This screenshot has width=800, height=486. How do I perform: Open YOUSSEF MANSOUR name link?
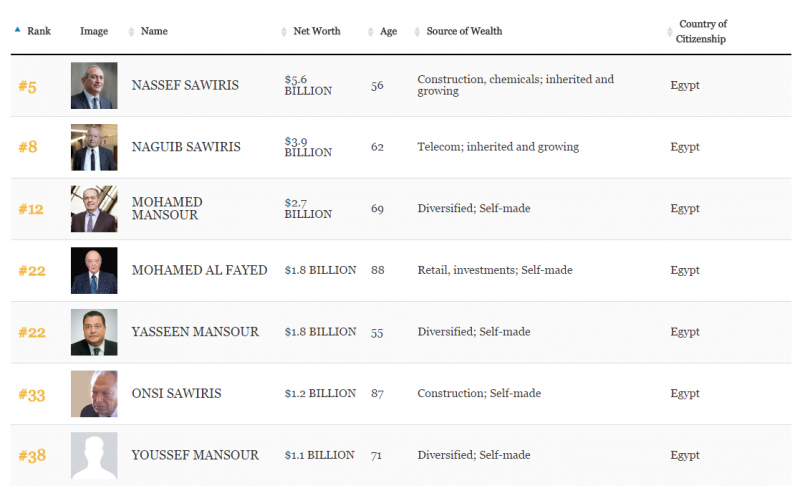tap(195, 455)
